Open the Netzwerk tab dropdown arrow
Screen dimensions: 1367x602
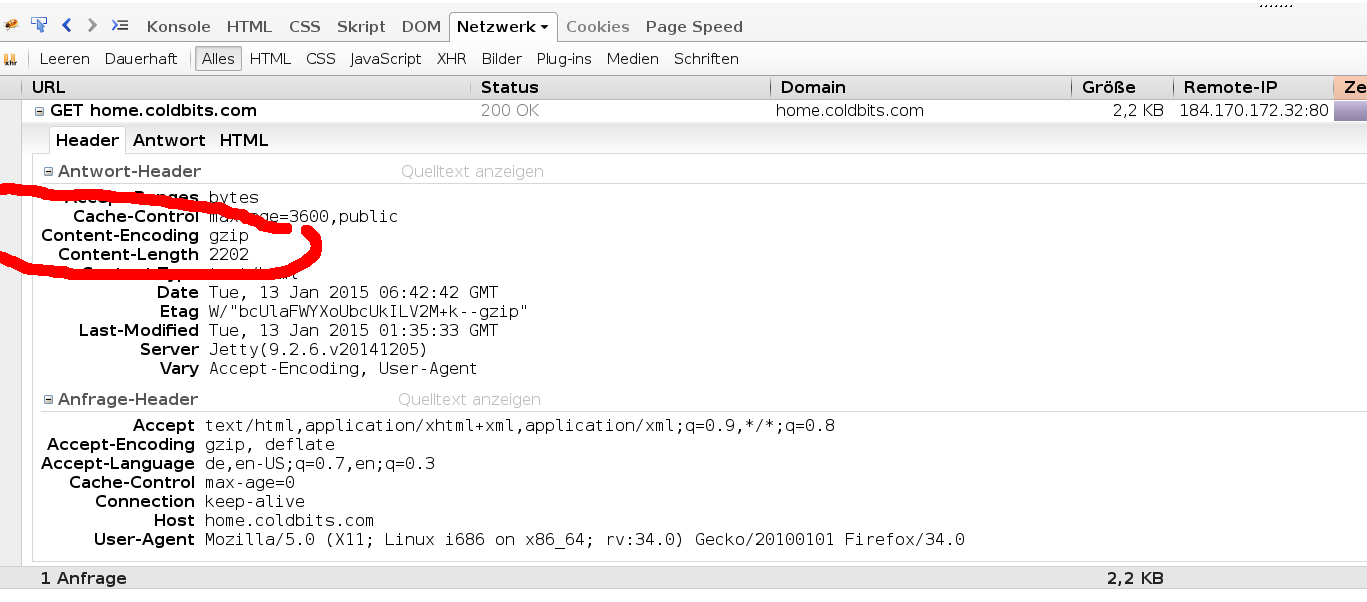pos(544,27)
